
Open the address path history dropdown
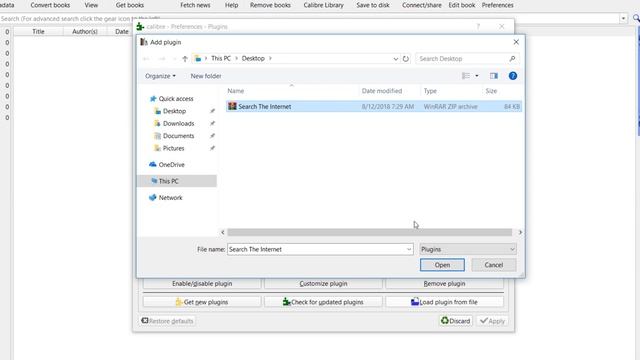pyautogui.click(x=396, y=59)
